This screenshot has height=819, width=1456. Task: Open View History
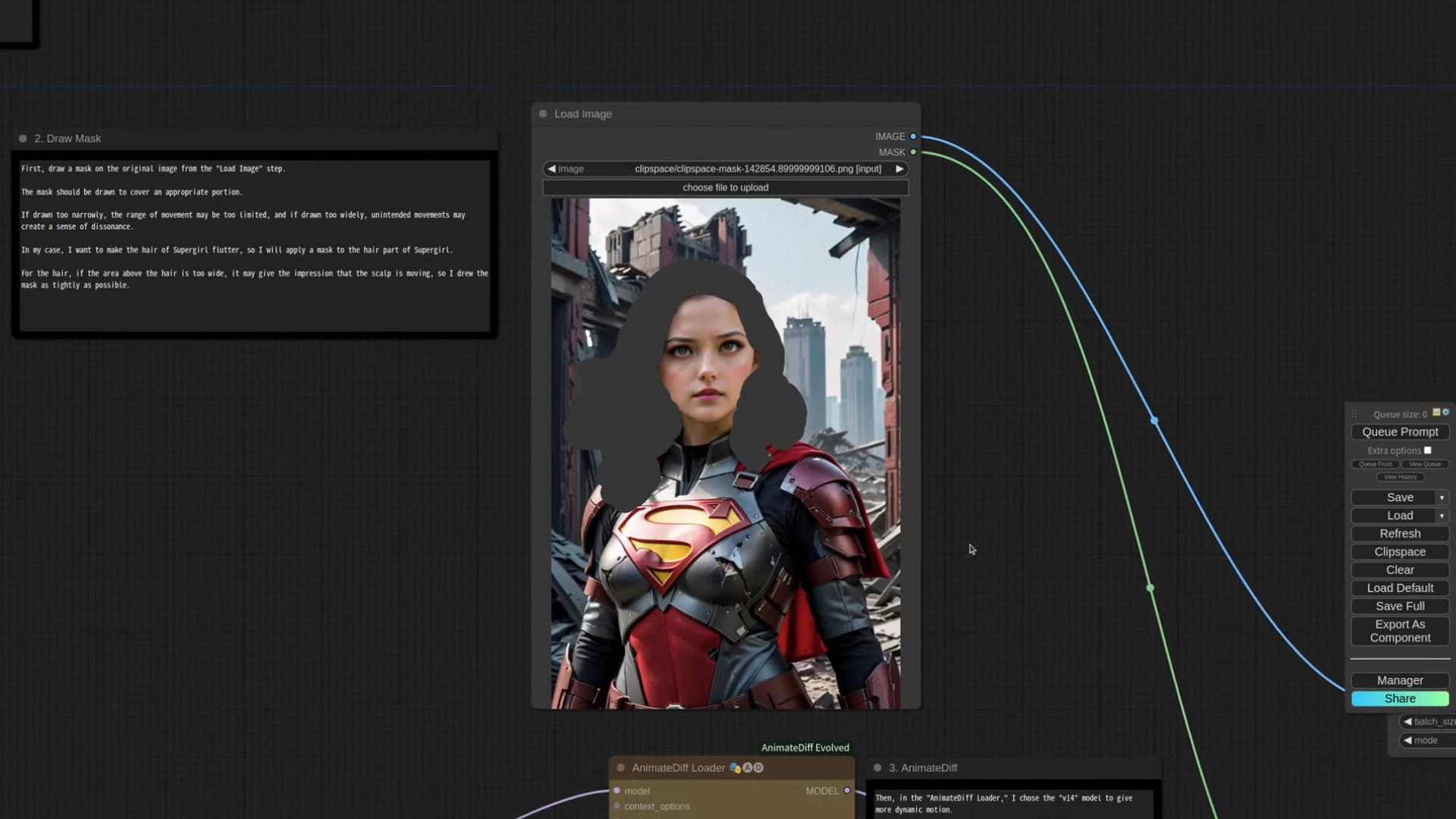point(1400,477)
